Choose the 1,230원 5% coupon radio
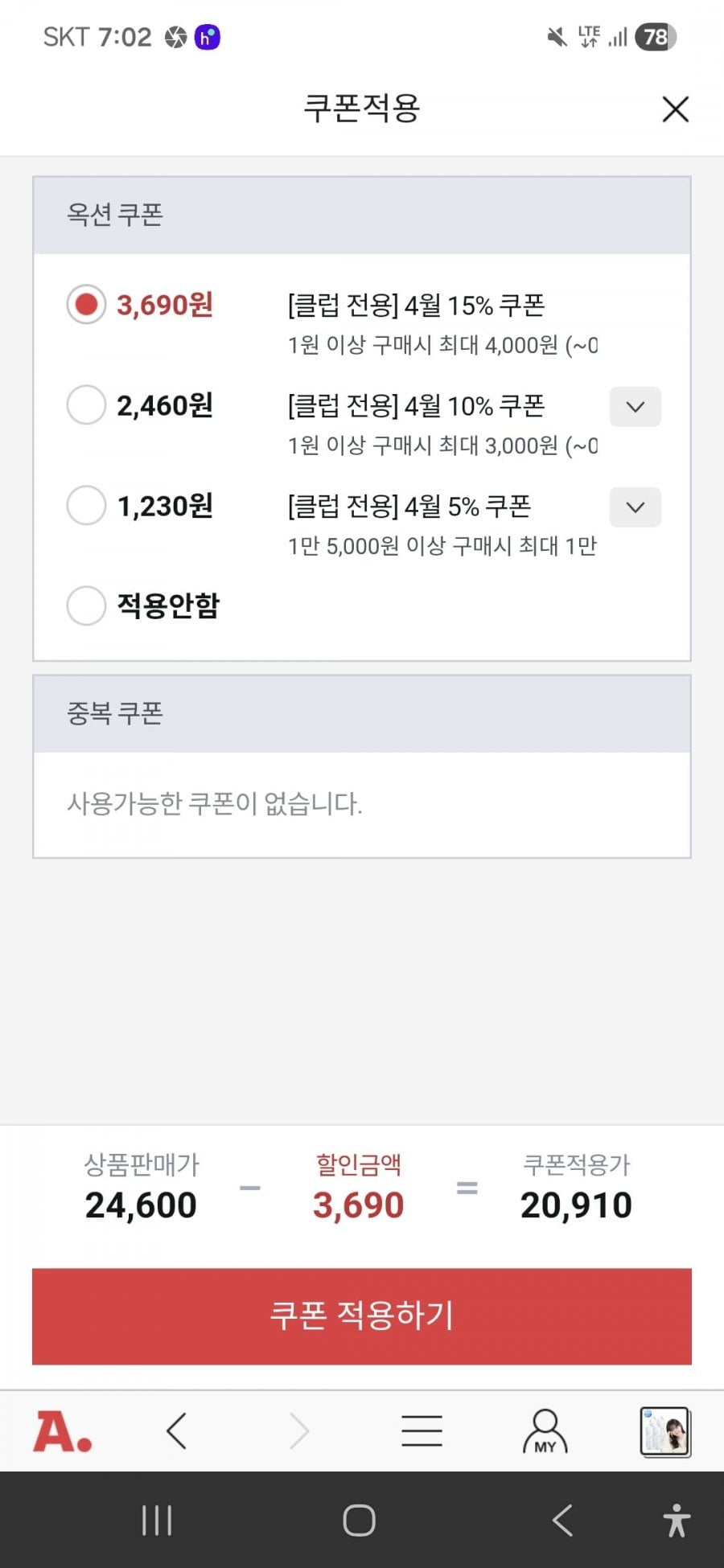724x1568 pixels. click(x=86, y=506)
